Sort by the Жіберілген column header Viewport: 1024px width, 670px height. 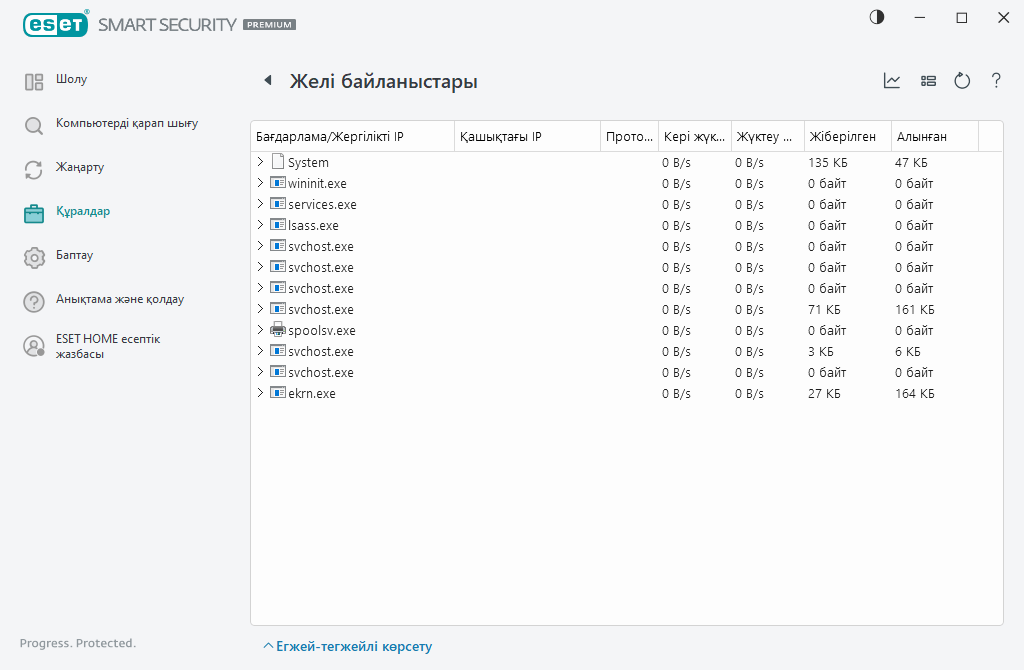tap(842, 136)
